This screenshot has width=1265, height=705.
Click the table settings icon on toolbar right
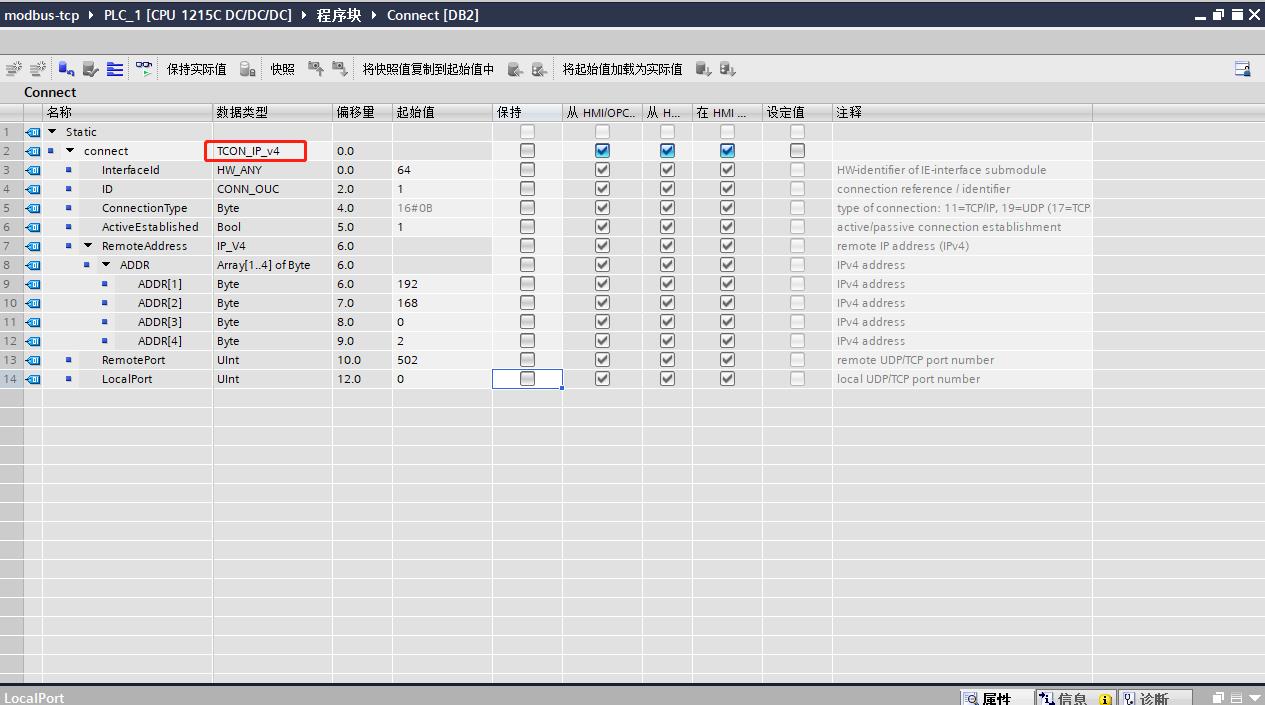(x=1242, y=69)
